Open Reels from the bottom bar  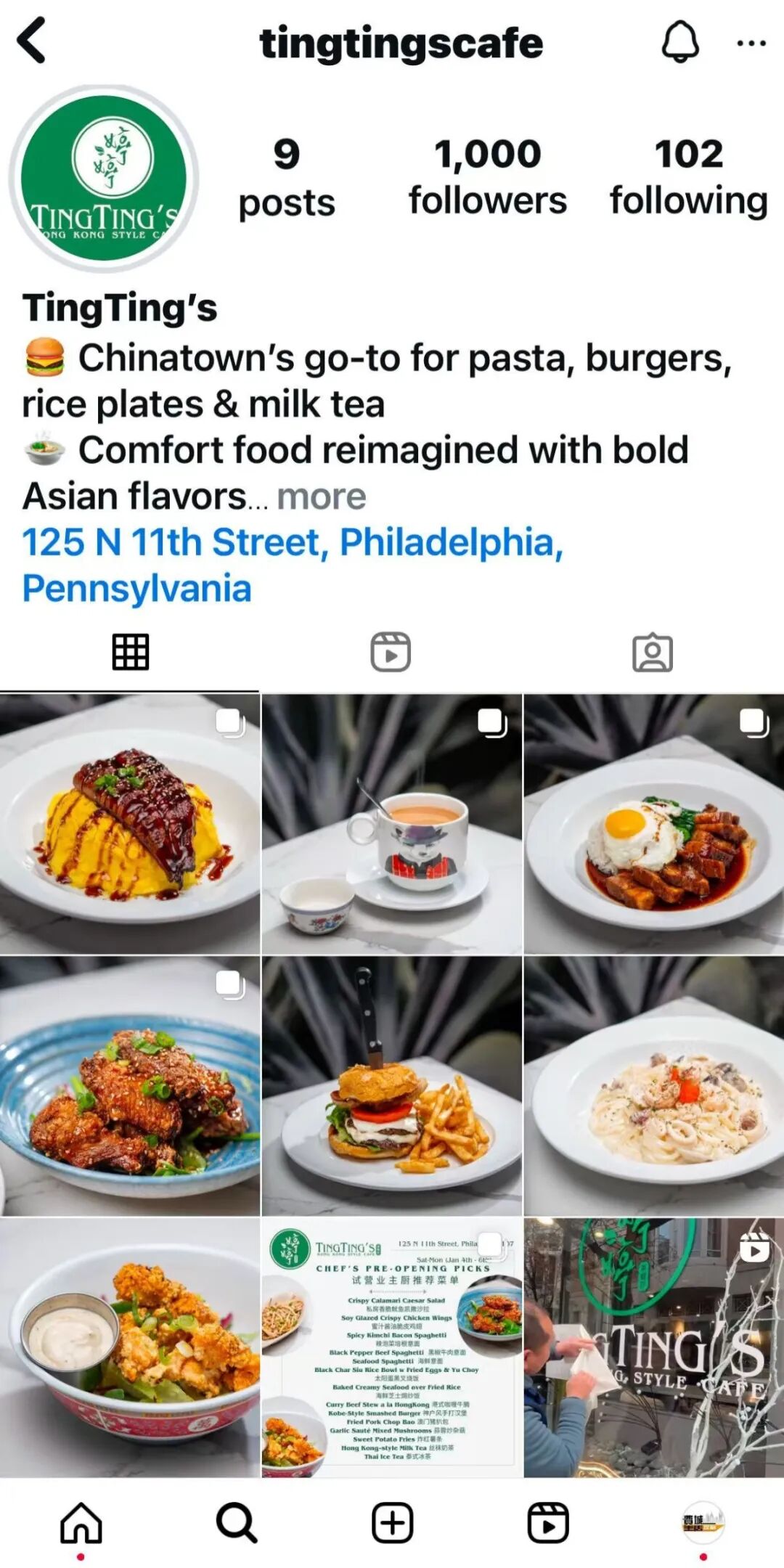[x=548, y=1522]
